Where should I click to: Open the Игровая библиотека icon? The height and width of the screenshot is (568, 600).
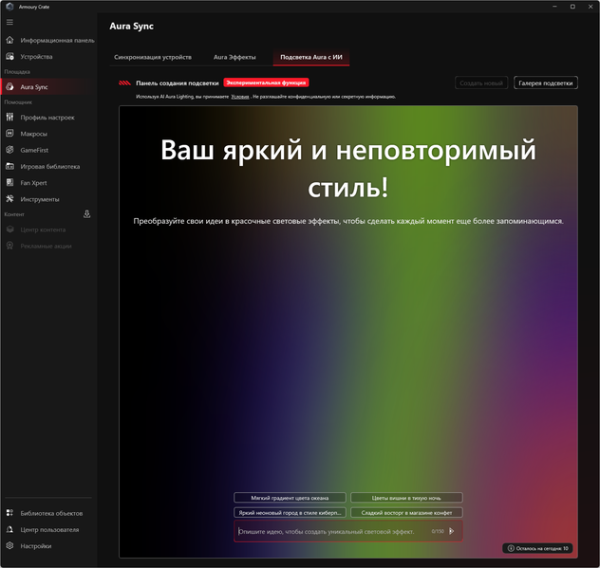click(x=10, y=166)
